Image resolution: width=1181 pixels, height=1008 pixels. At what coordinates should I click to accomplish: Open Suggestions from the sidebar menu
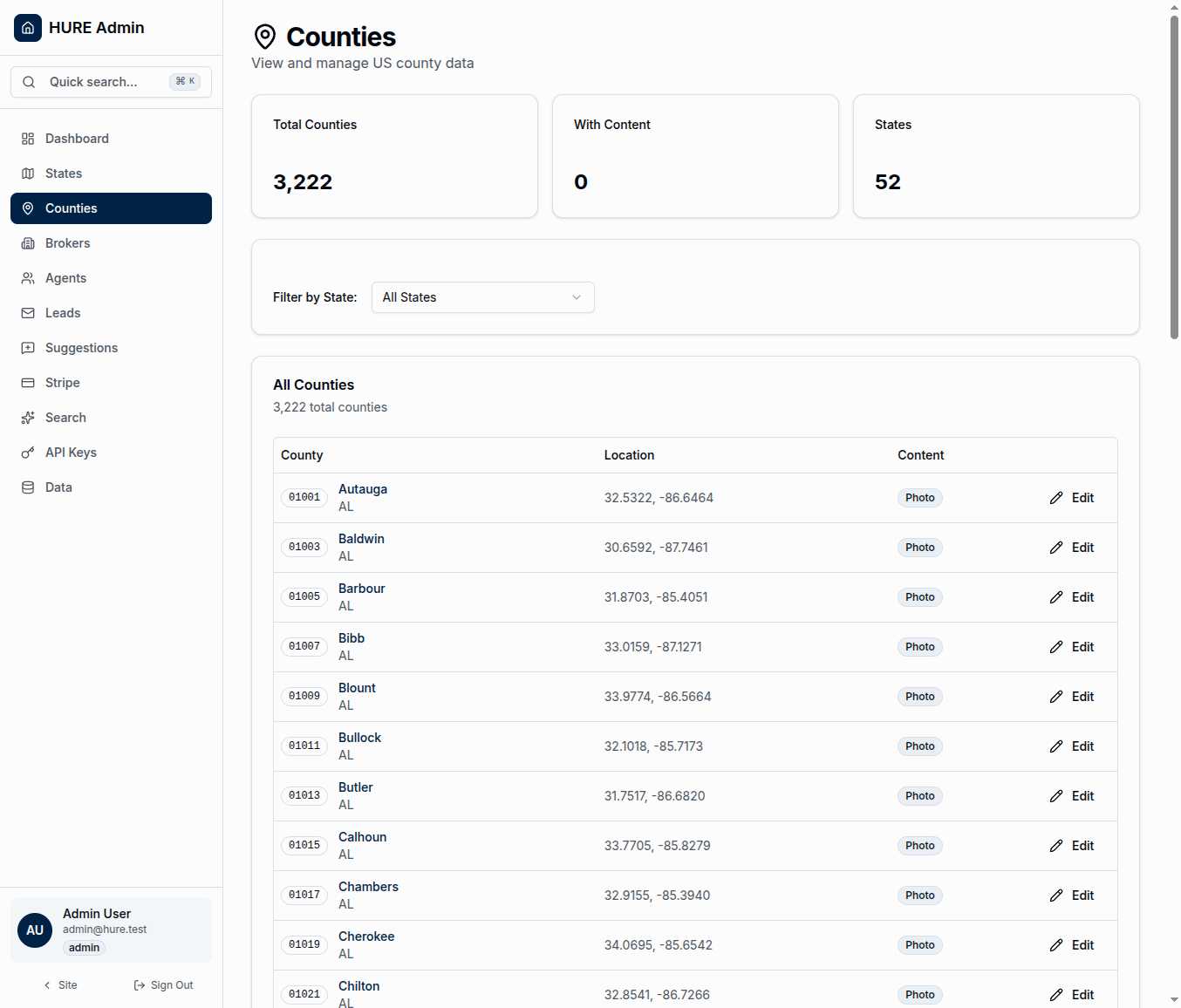[x=81, y=348]
